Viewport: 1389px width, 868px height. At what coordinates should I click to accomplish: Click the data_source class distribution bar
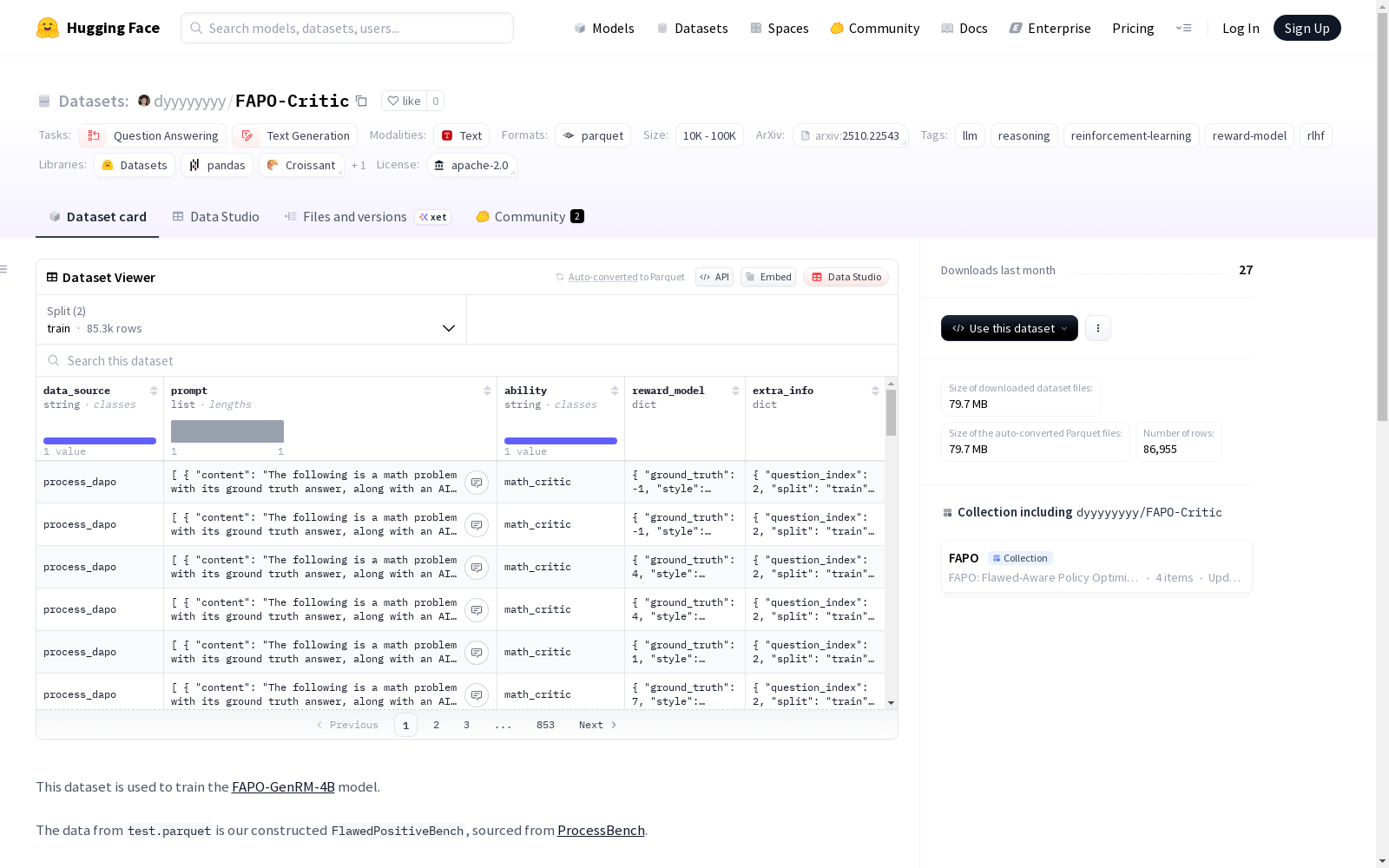click(100, 441)
